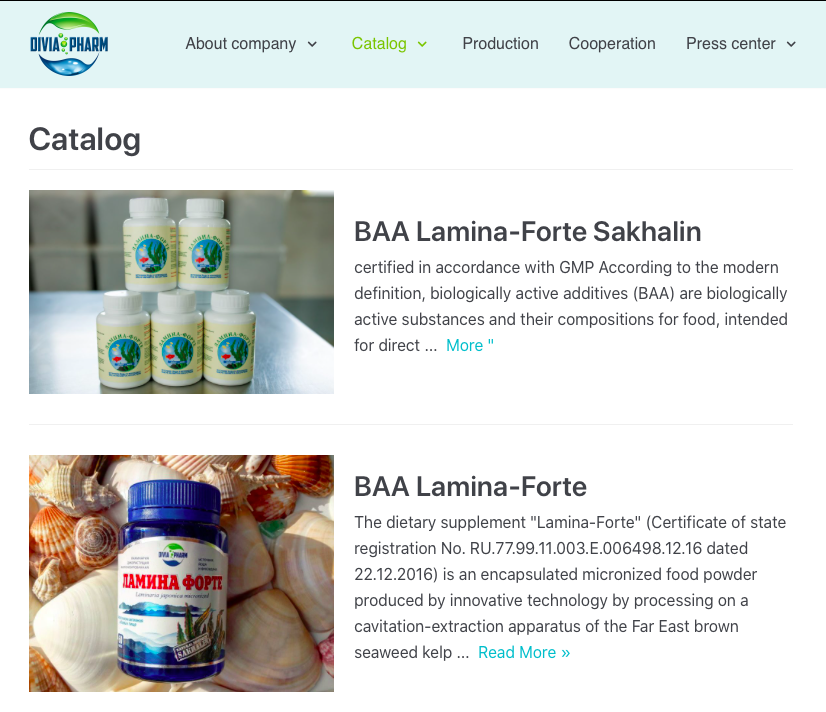
Task: Expand the Press center chevron
Action: click(791, 44)
